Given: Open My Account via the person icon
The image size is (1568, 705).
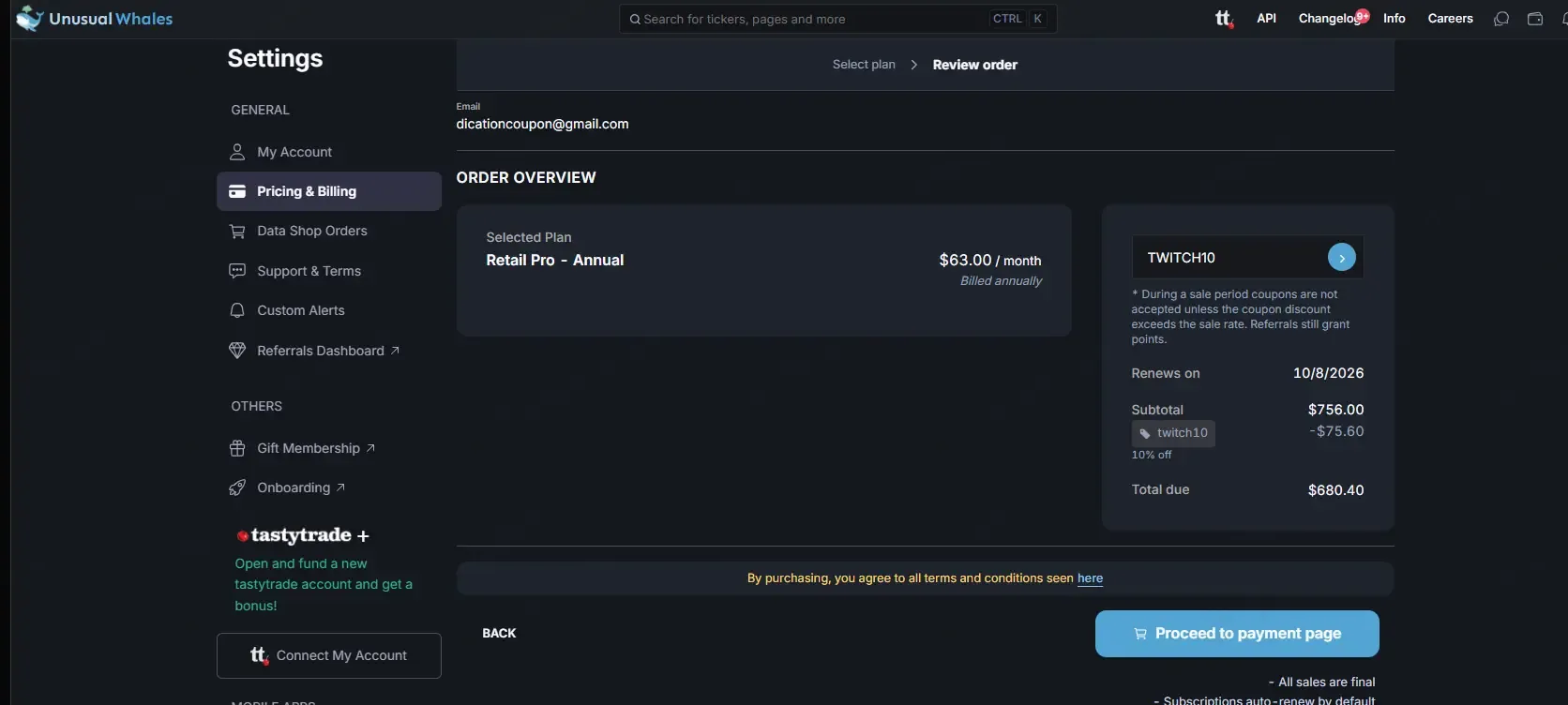Looking at the screenshot, I should point(237,151).
